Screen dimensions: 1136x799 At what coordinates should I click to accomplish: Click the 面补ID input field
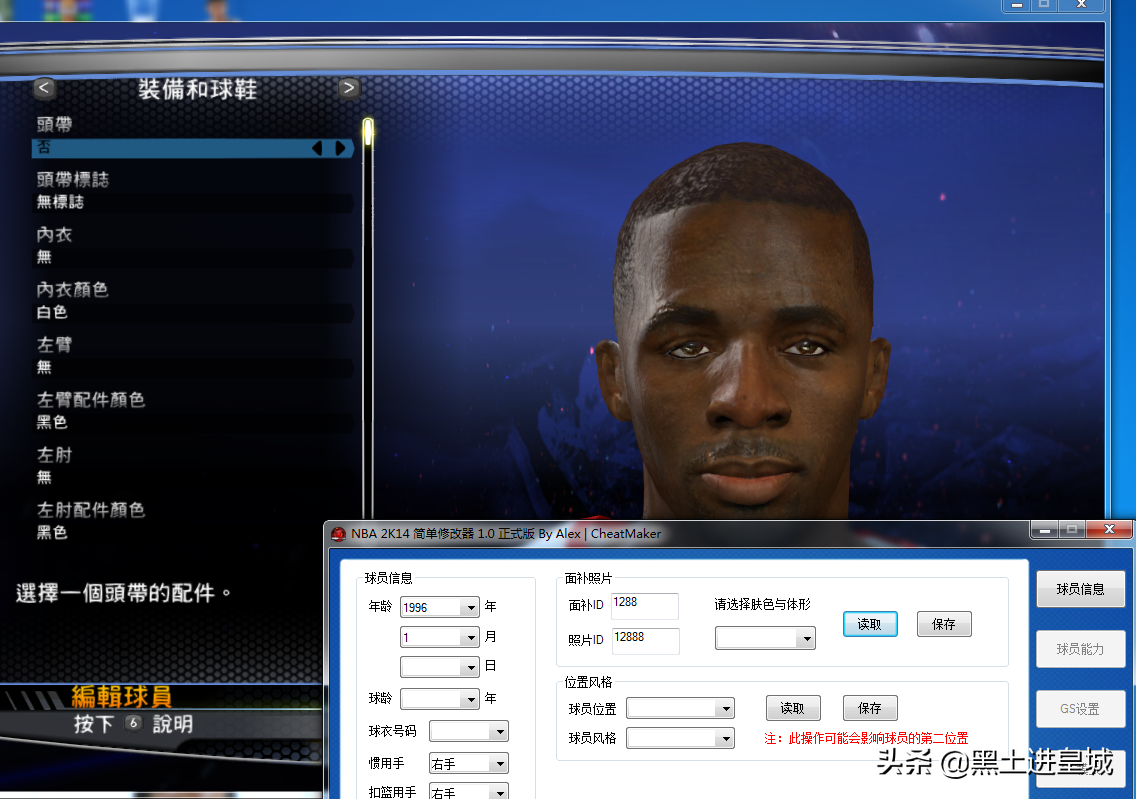coord(645,606)
